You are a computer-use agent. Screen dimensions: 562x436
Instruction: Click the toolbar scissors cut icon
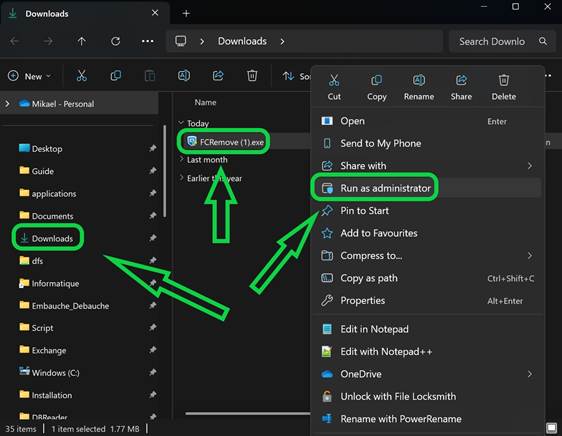pos(82,76)
